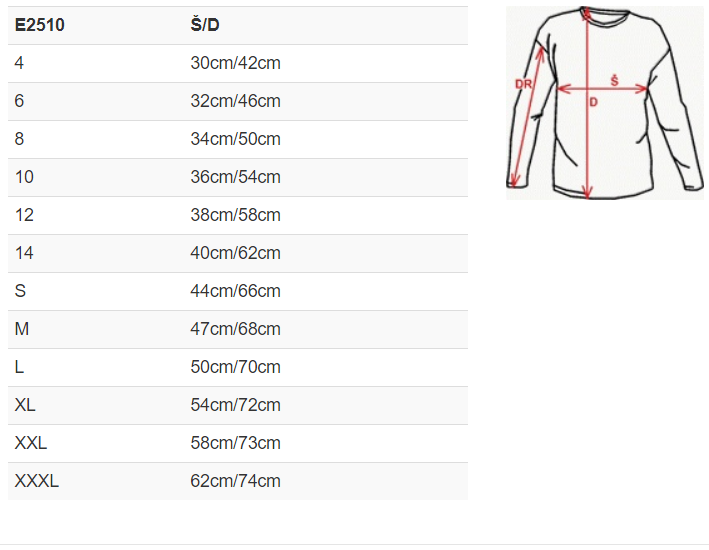This screenshot has height=550, width=709.
Task: Select the size S row label
Action: tap(21, 291)
